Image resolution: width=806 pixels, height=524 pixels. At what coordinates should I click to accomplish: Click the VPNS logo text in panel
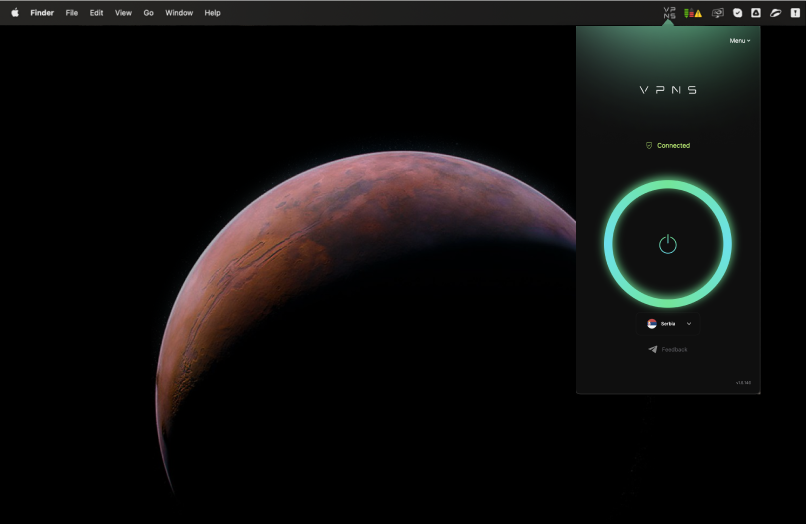(x=668, y=90)
